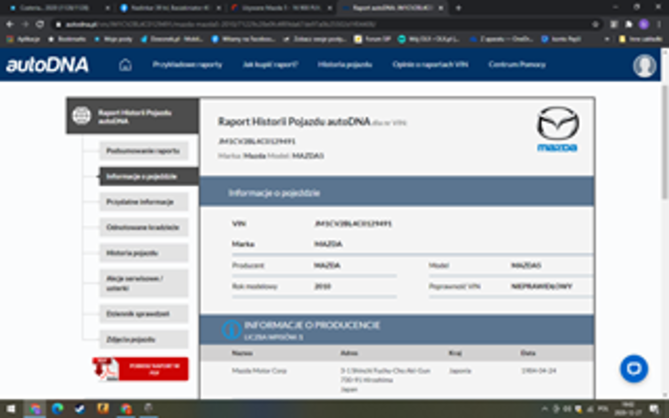The height and width of the screenshot is (418, 669).
Task: Switch to the Otomoto Mazda browser tab
Action: (282, 8)
